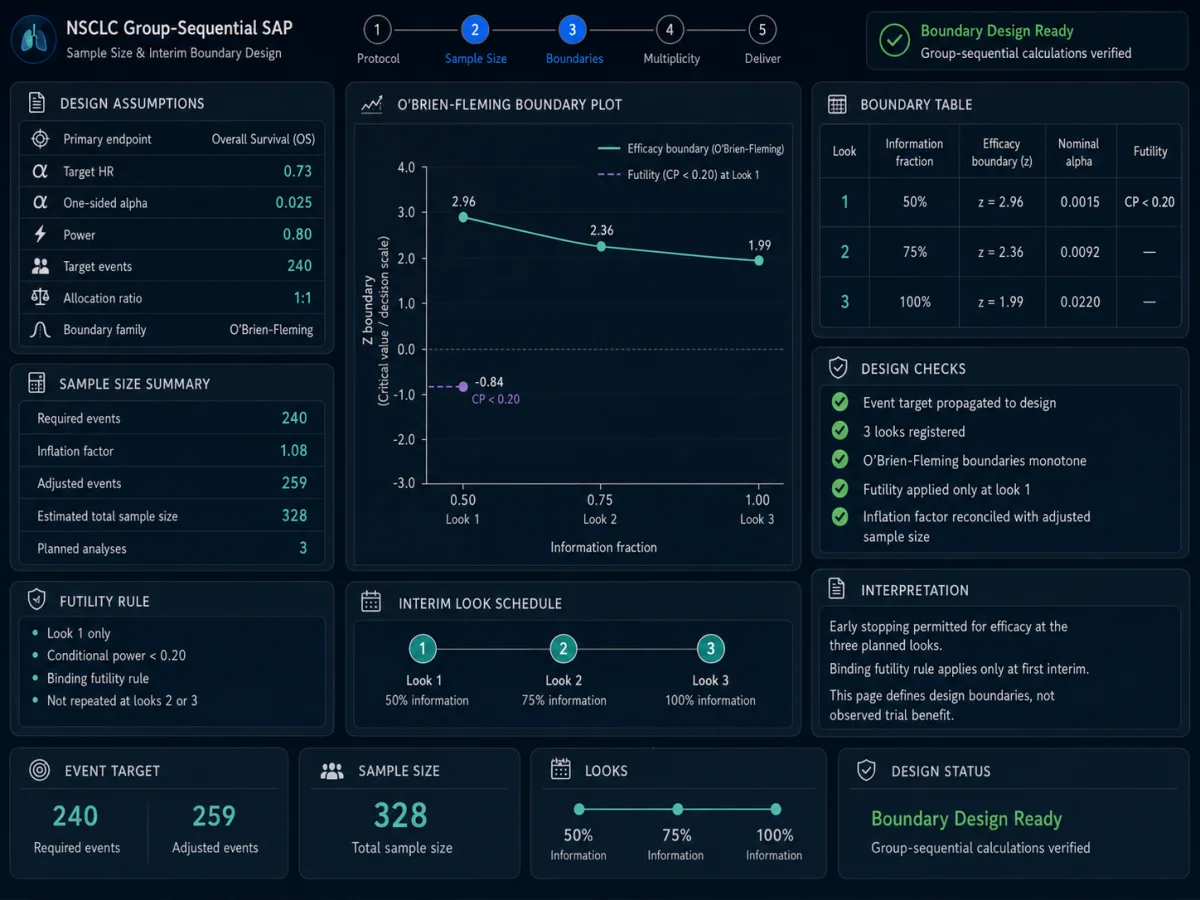Select the Look 2 node in schedule
This screenshot has width=1200, height=900.
point(563,649)
